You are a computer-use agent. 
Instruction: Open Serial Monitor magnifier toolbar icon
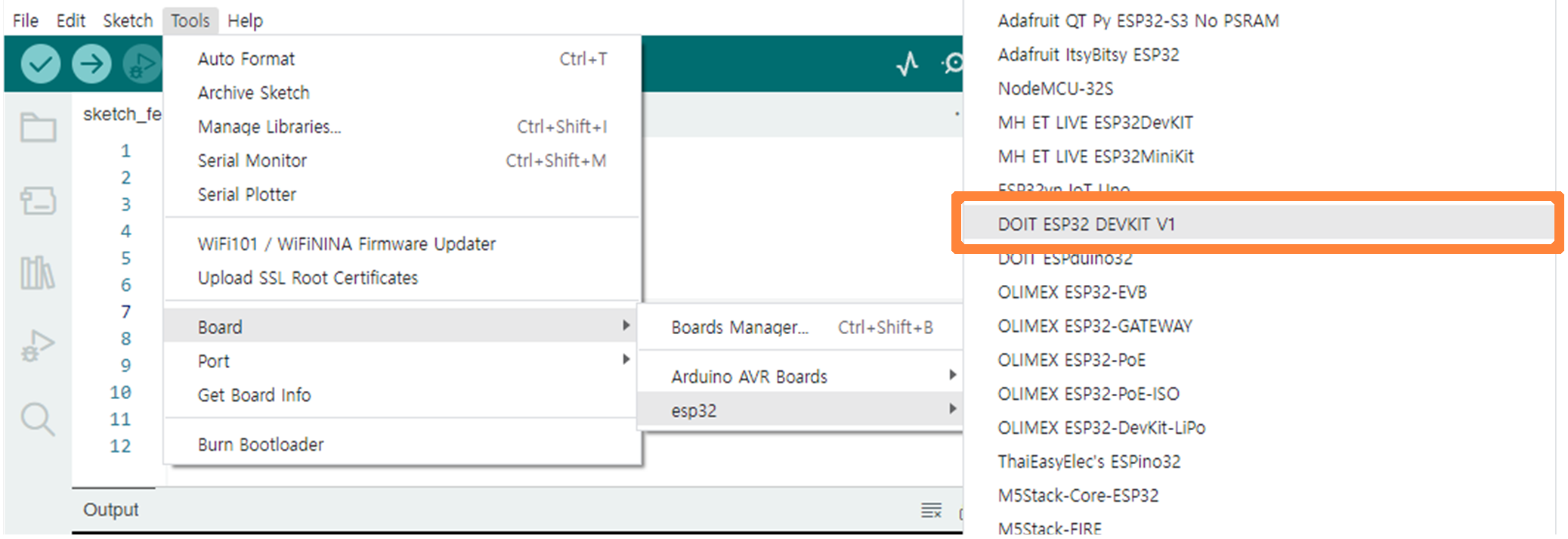(x=954, y=64)
